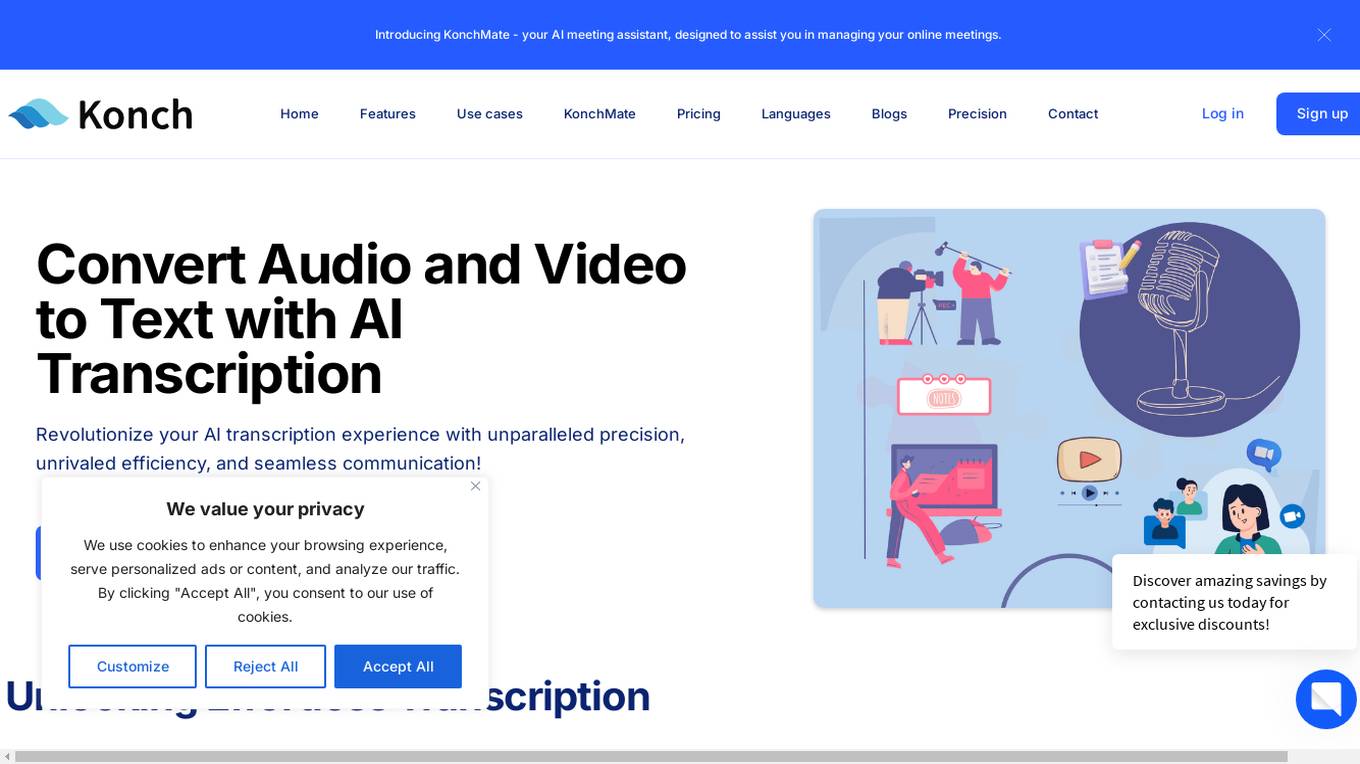The width and height of the screenshot is (1360, 764).
Task: Select KonchMate in the navigation bar
Action: tap(600, 114)
